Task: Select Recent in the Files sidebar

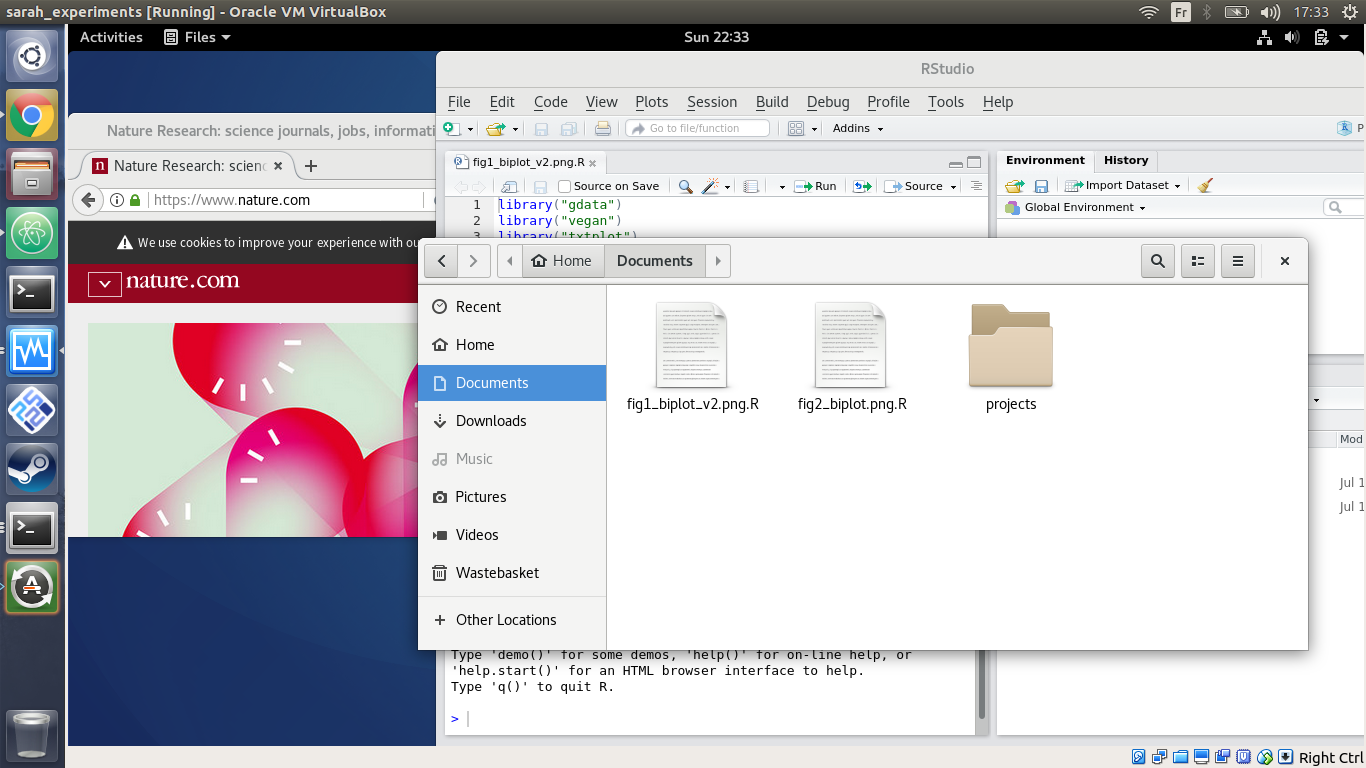Action: click(x=512, y=307)
